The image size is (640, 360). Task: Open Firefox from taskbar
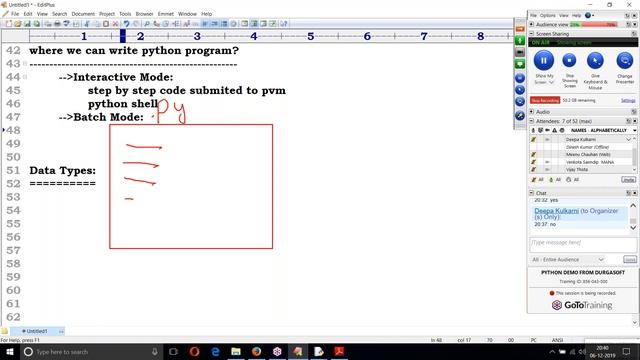click(x=256, y=351)
